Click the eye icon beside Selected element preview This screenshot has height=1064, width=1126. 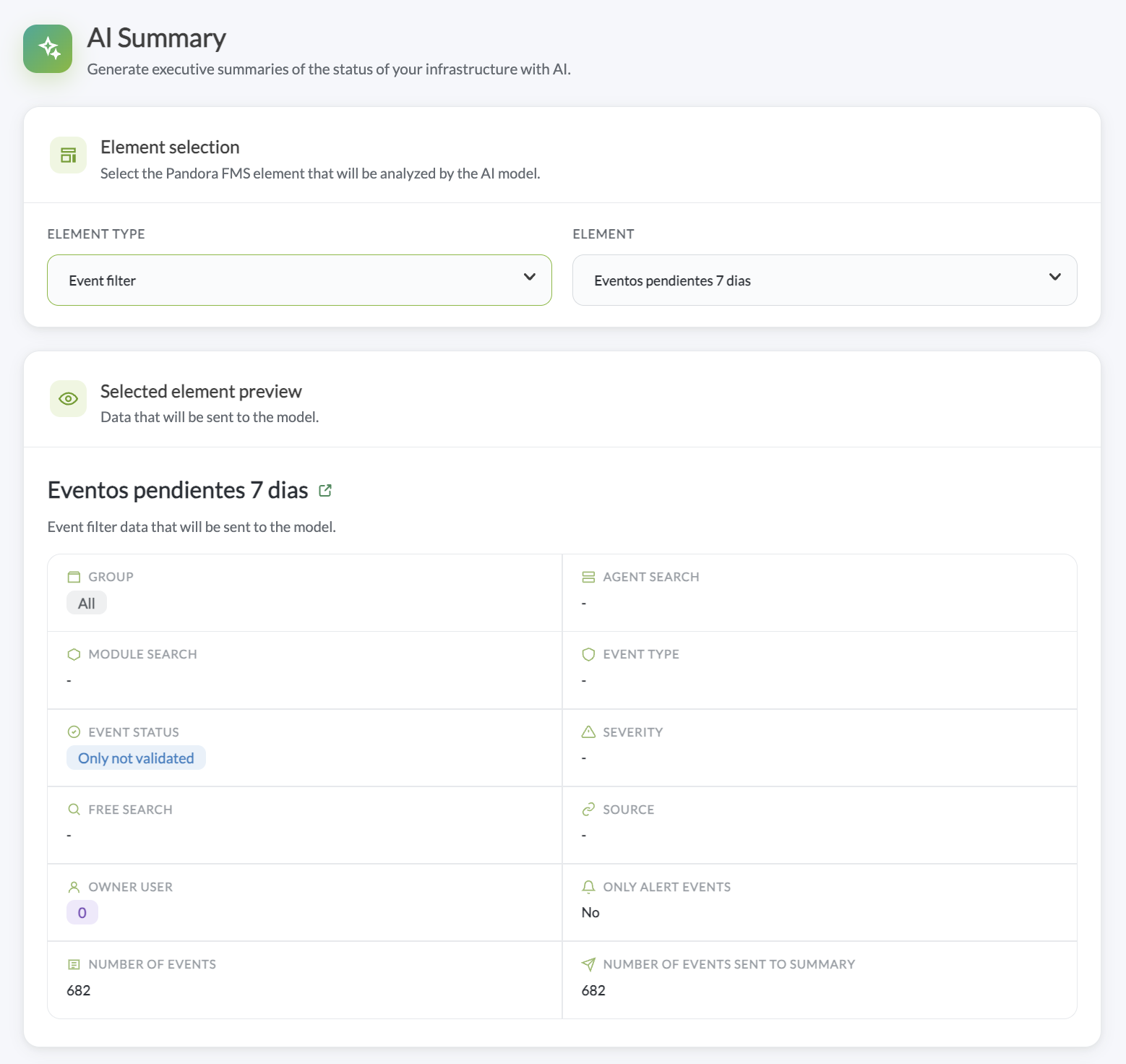point(69,399)
